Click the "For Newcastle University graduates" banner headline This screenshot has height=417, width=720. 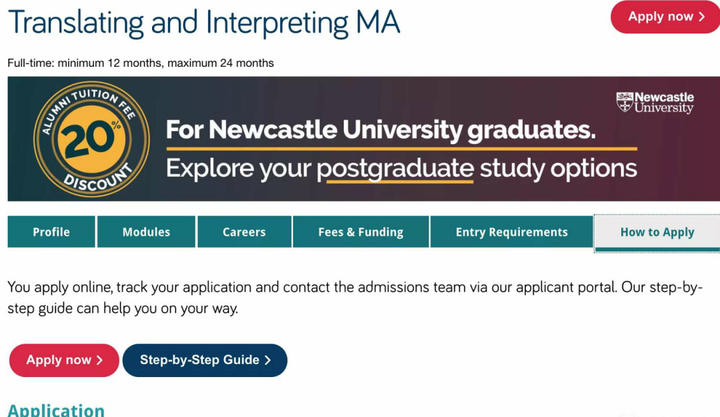(380, 130)
